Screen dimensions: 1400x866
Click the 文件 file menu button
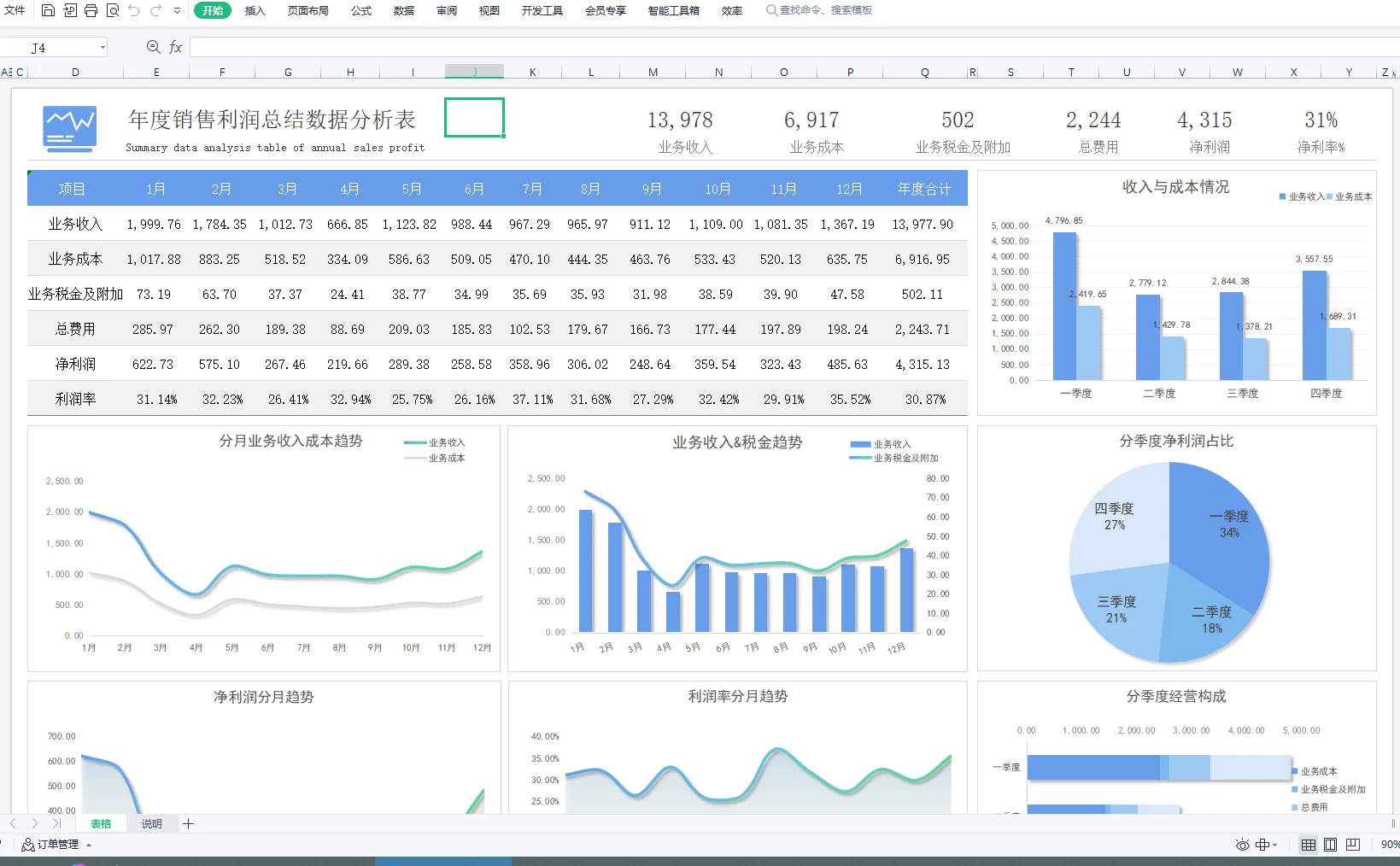[15, 10]
